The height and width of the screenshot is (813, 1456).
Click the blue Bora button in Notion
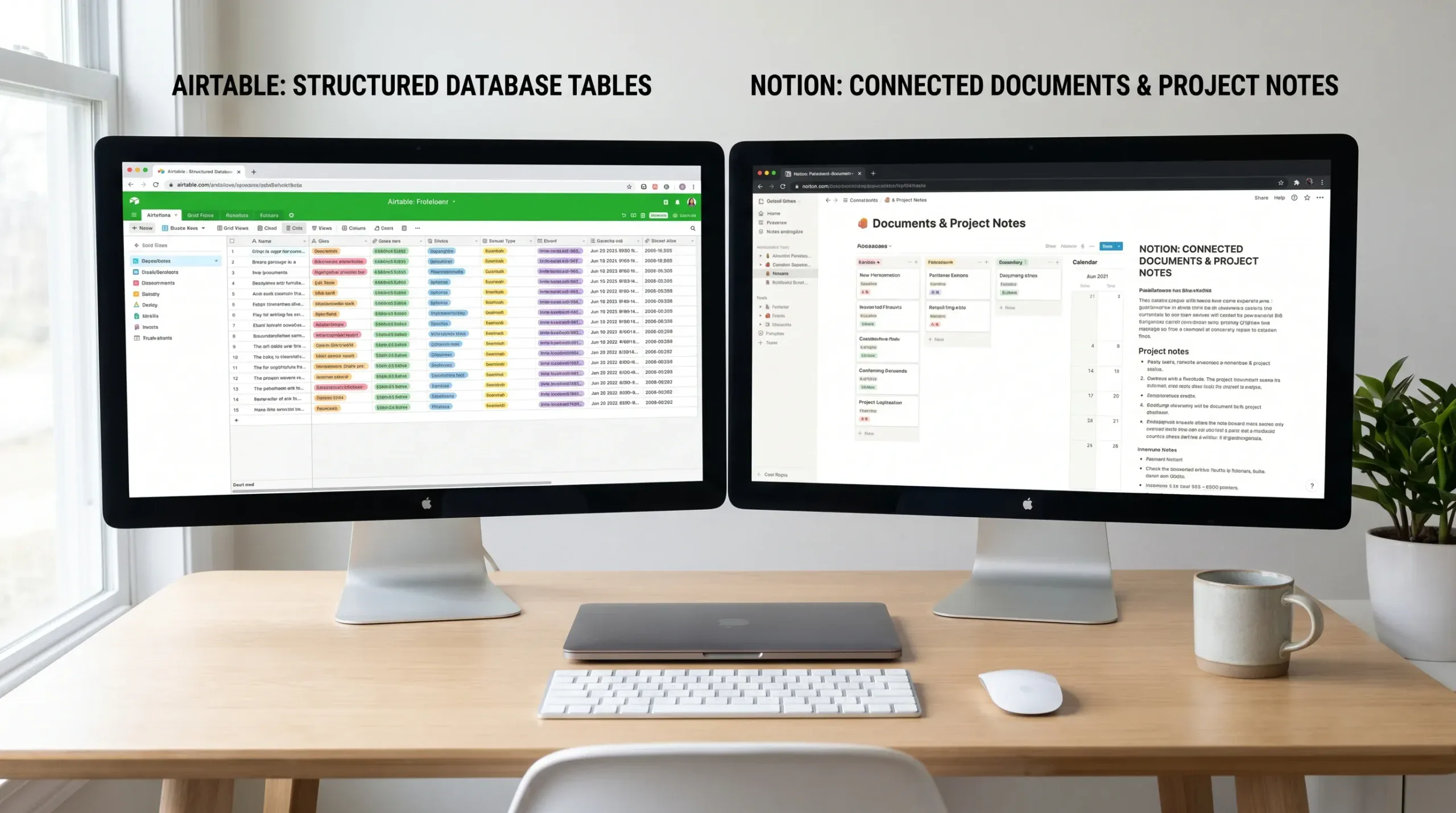click(x=1107, y=246)
